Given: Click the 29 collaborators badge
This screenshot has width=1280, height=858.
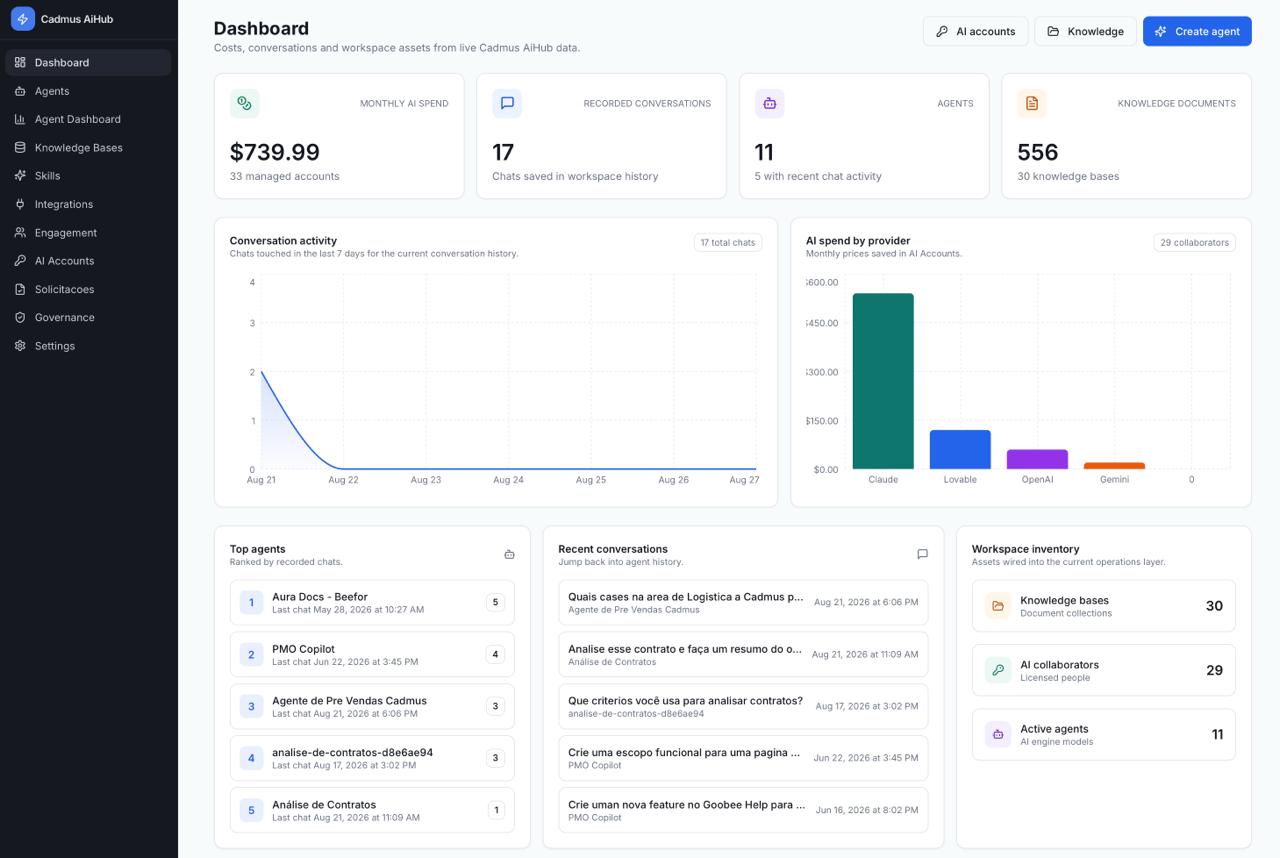Looking at the screenshot, I should pos(1194,242).
